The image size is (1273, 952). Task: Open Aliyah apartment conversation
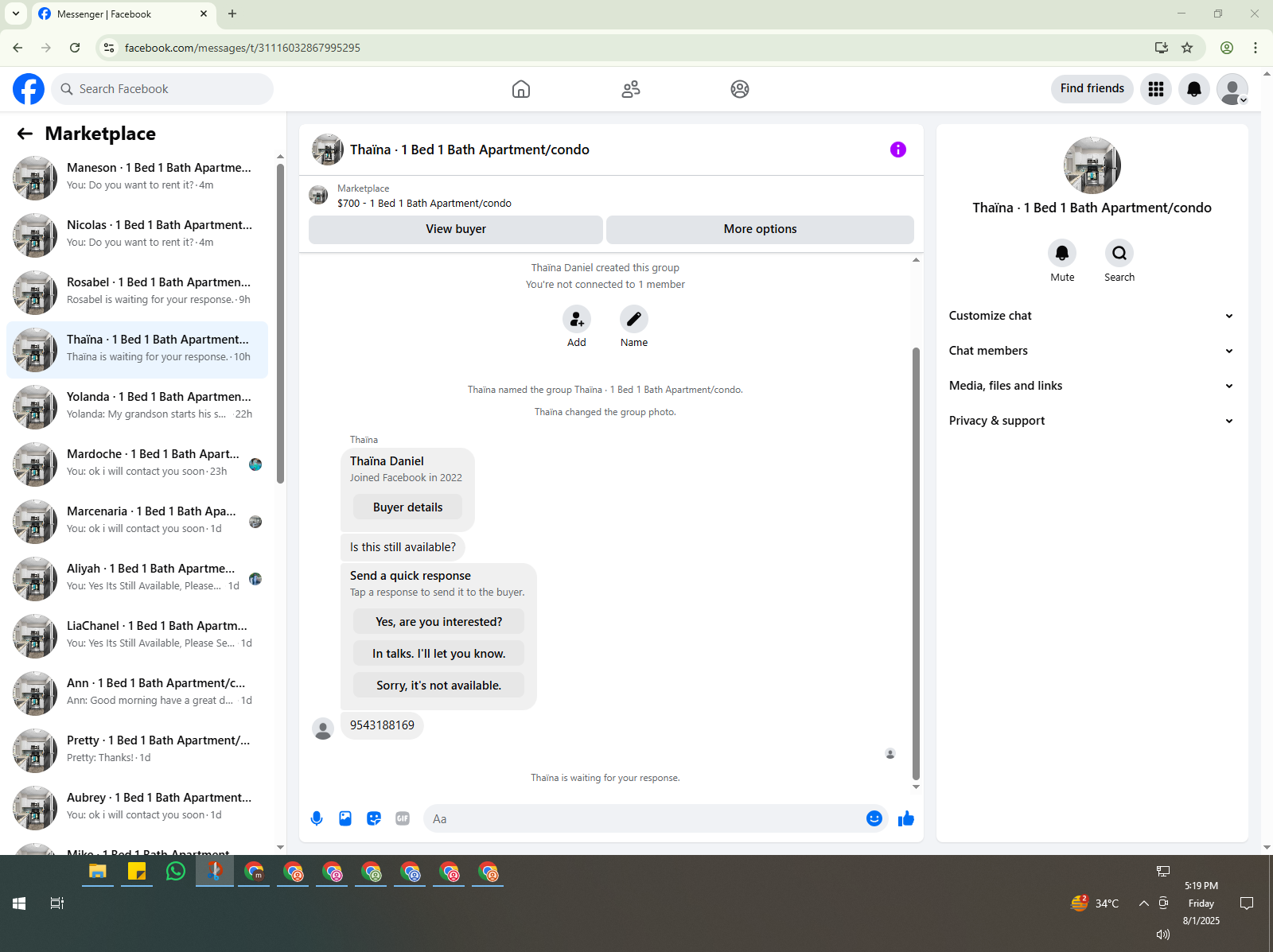pos(137,579)
